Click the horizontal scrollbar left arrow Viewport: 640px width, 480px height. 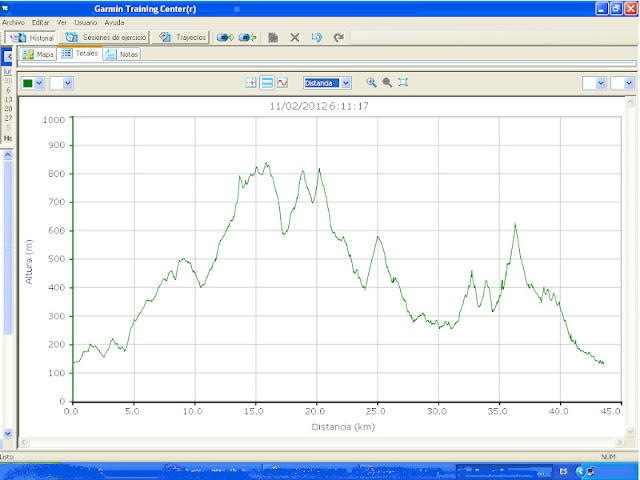click(24, 442)
